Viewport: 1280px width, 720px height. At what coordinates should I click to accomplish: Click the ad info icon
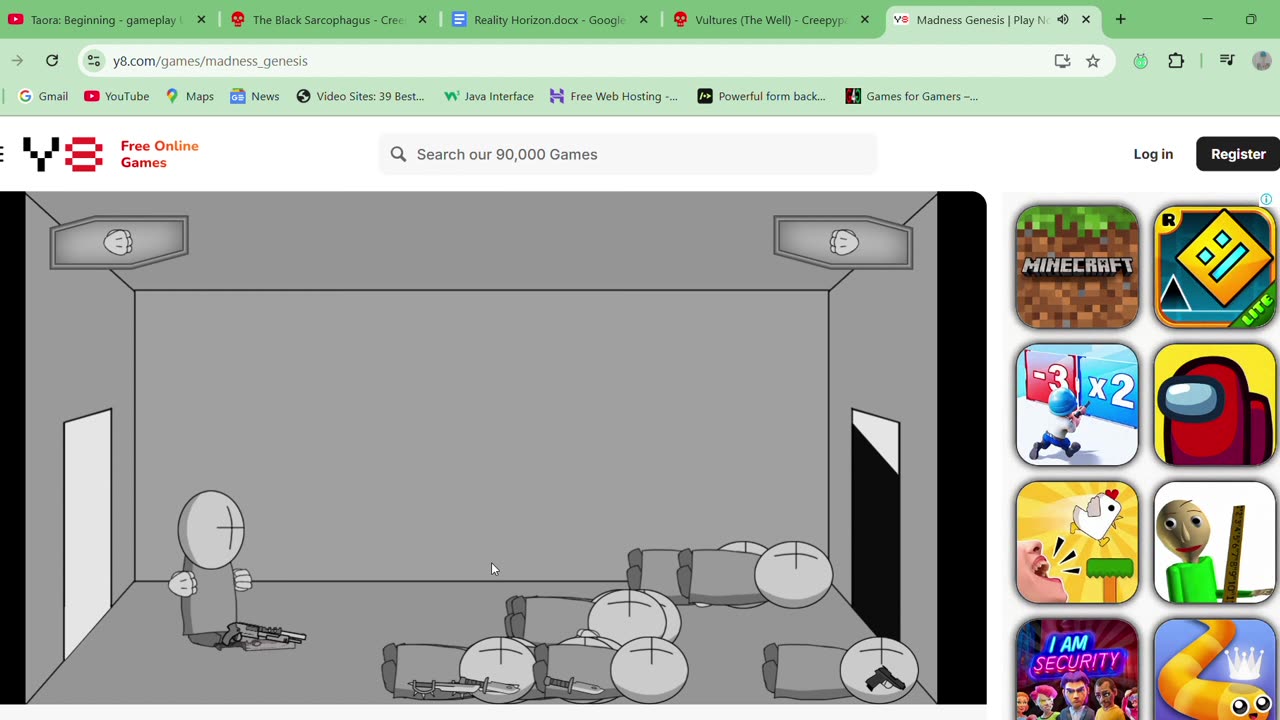tap(1266, 199)
